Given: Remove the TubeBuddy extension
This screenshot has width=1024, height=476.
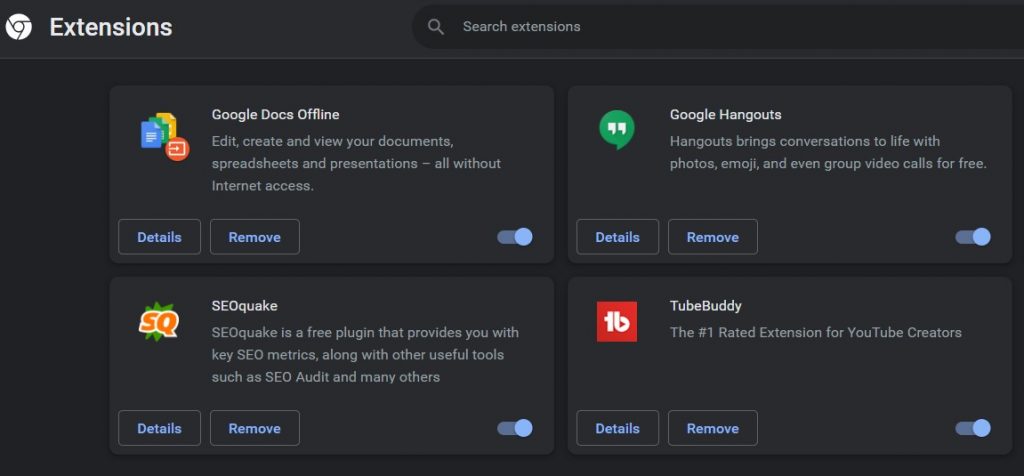Looking at the screenshot, I should pos(712,428).
